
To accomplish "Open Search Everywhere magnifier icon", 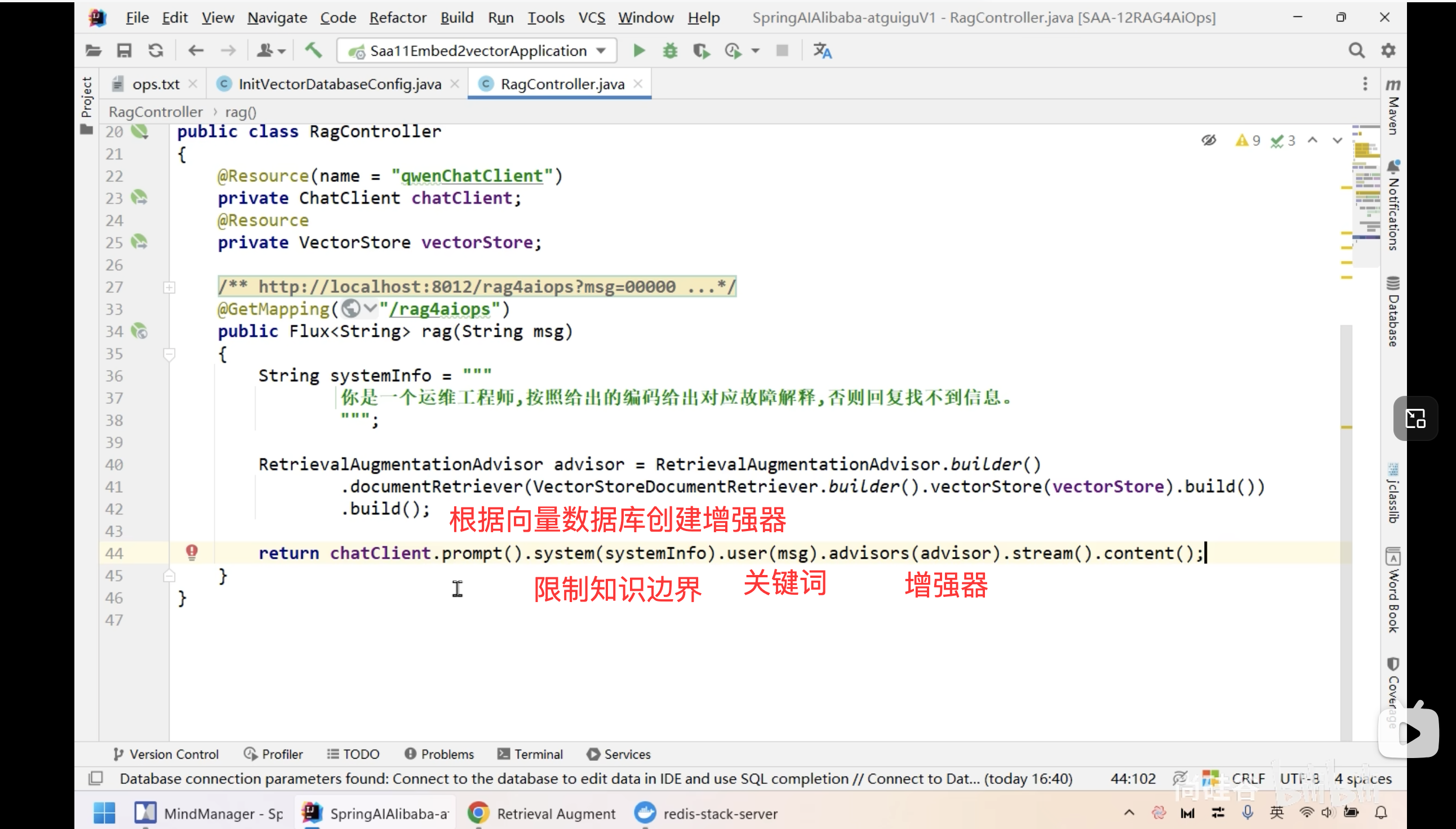I will pos(1356,51).
